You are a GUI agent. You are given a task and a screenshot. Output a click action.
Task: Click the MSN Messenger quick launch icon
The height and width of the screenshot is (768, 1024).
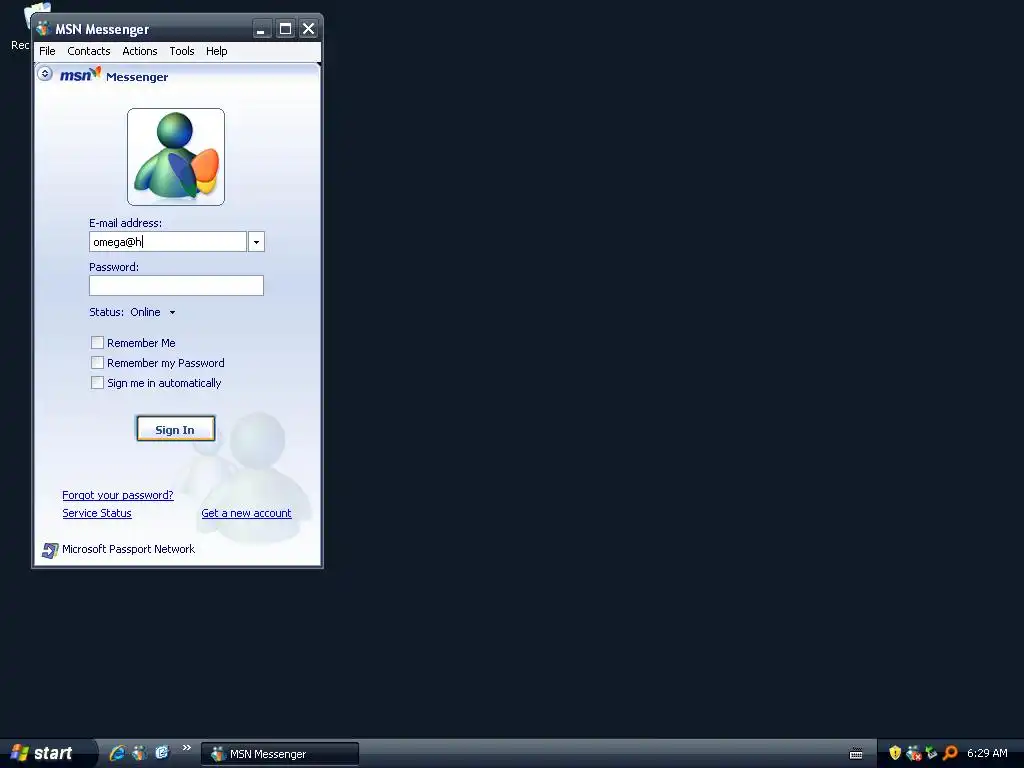coord(140,753)
